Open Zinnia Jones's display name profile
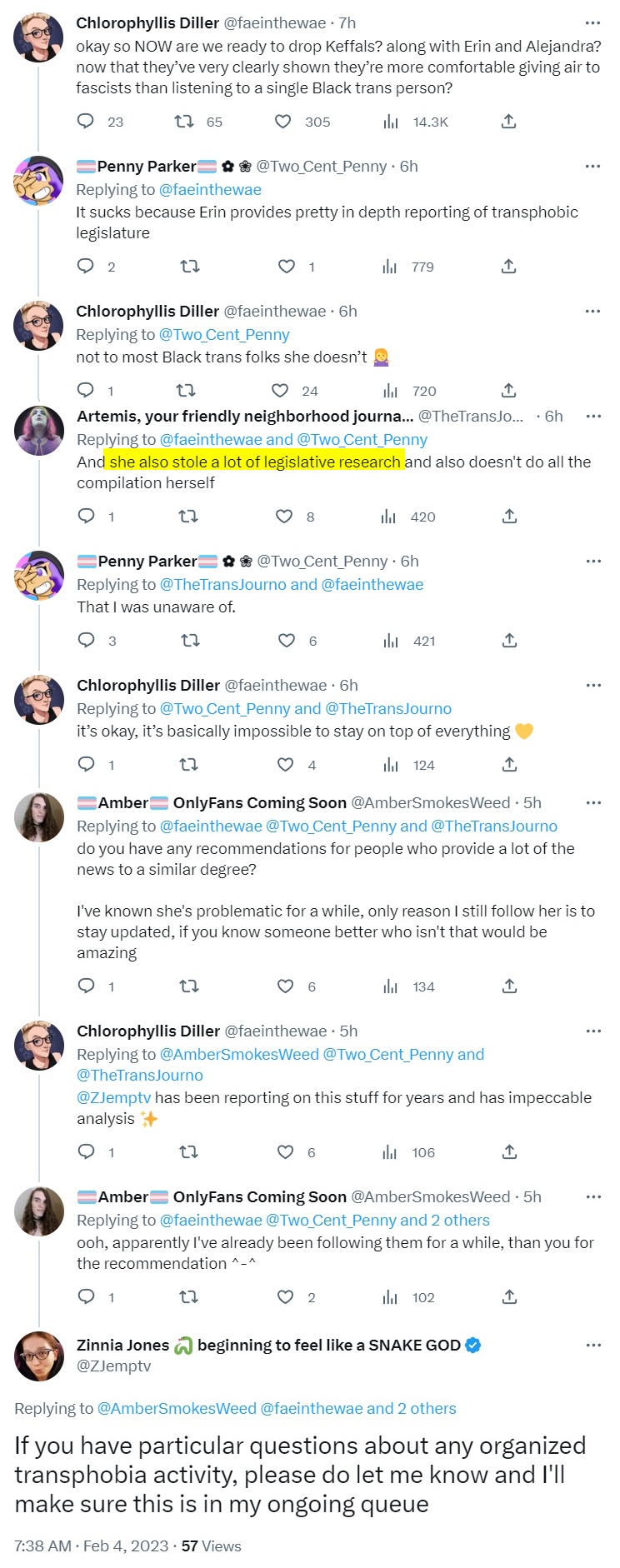 122,1346
